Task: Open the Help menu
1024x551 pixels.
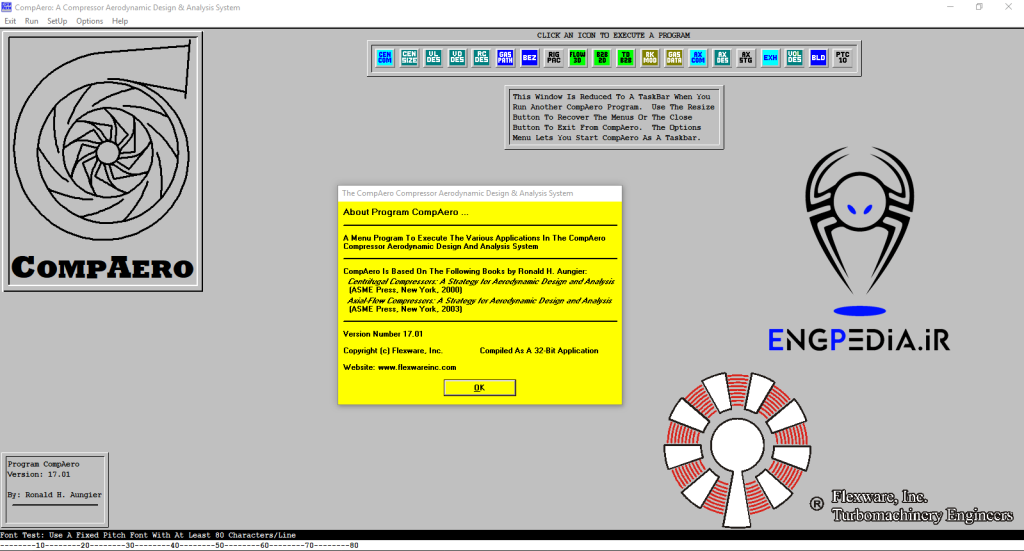Action: click(x=120, y=21)
